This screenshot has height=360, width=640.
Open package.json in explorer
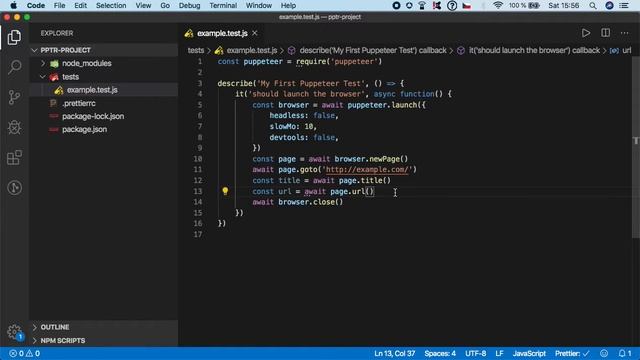coord(84,129)
